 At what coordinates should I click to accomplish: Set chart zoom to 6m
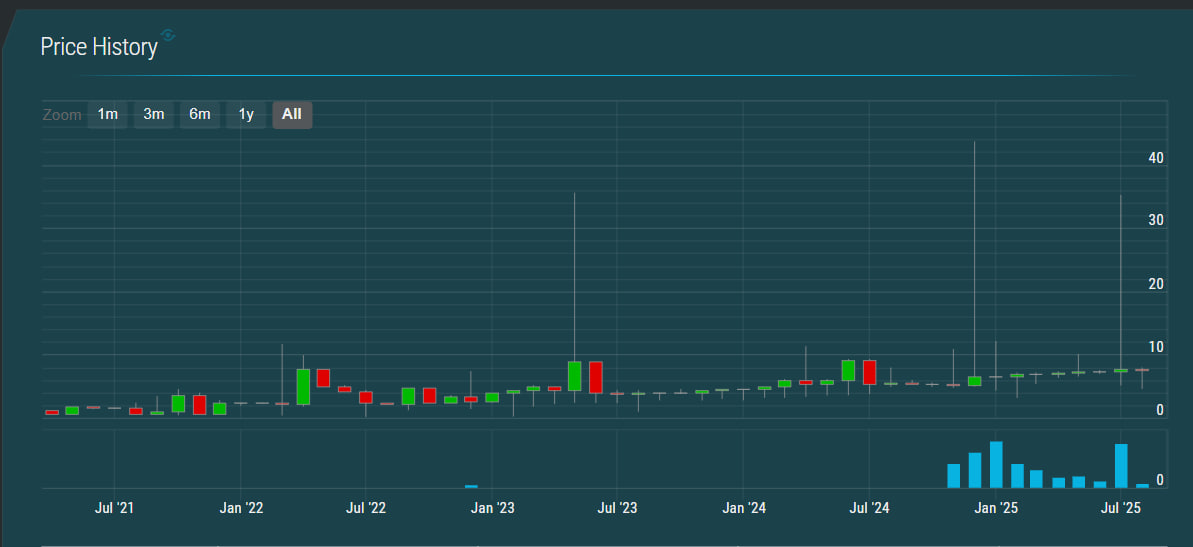pyautogui.click(x=199, y=115)
